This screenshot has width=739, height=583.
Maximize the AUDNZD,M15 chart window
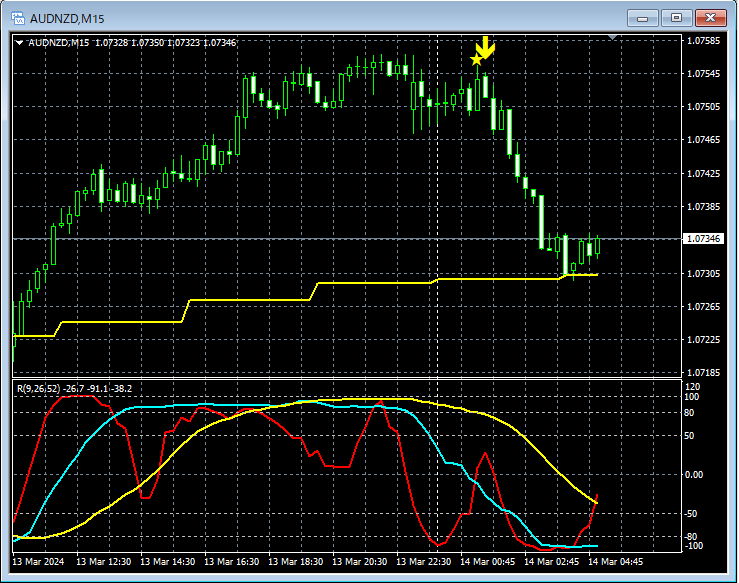(x=676, y=18)
